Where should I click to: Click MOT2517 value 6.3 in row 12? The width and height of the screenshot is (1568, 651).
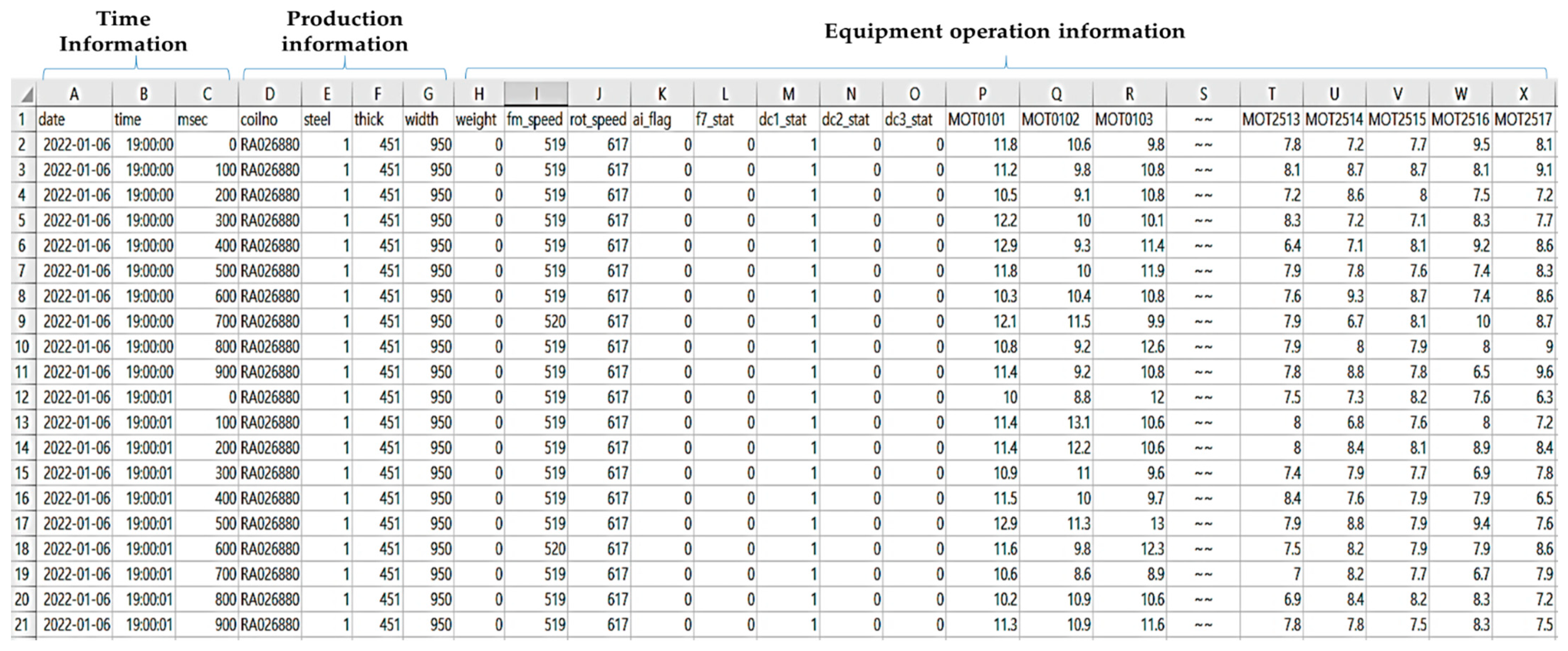pyautogui.click(x=1523, y=397)
